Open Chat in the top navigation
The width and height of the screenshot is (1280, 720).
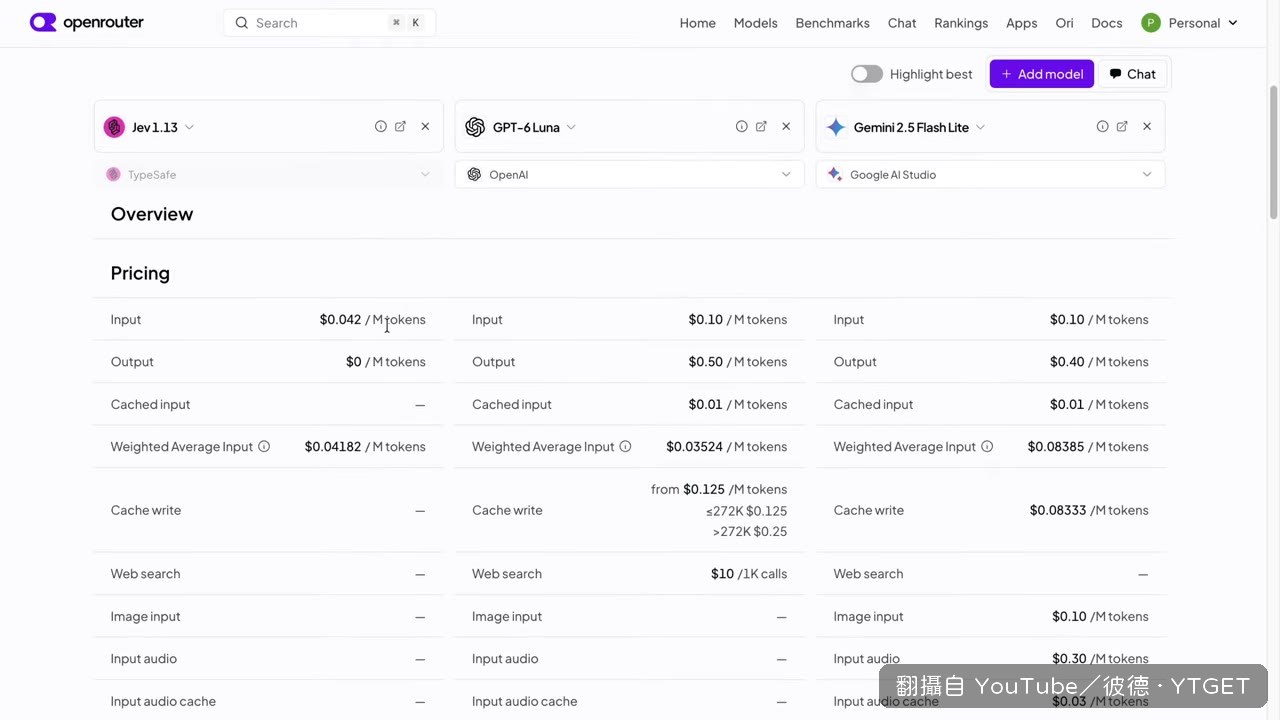[x=902, y=23]
